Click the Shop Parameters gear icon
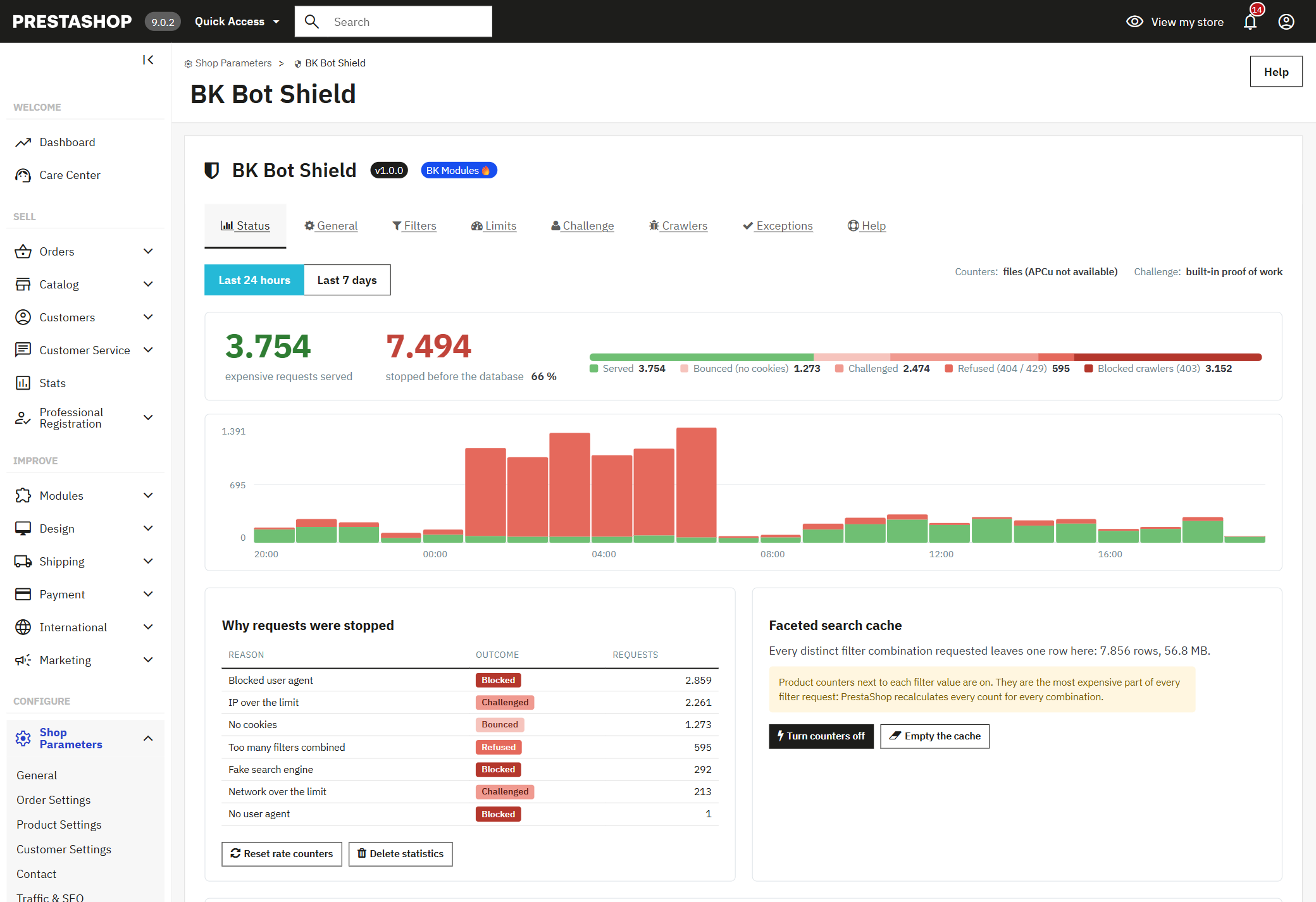The image size is (1316, 902). (x=23, y=738)
